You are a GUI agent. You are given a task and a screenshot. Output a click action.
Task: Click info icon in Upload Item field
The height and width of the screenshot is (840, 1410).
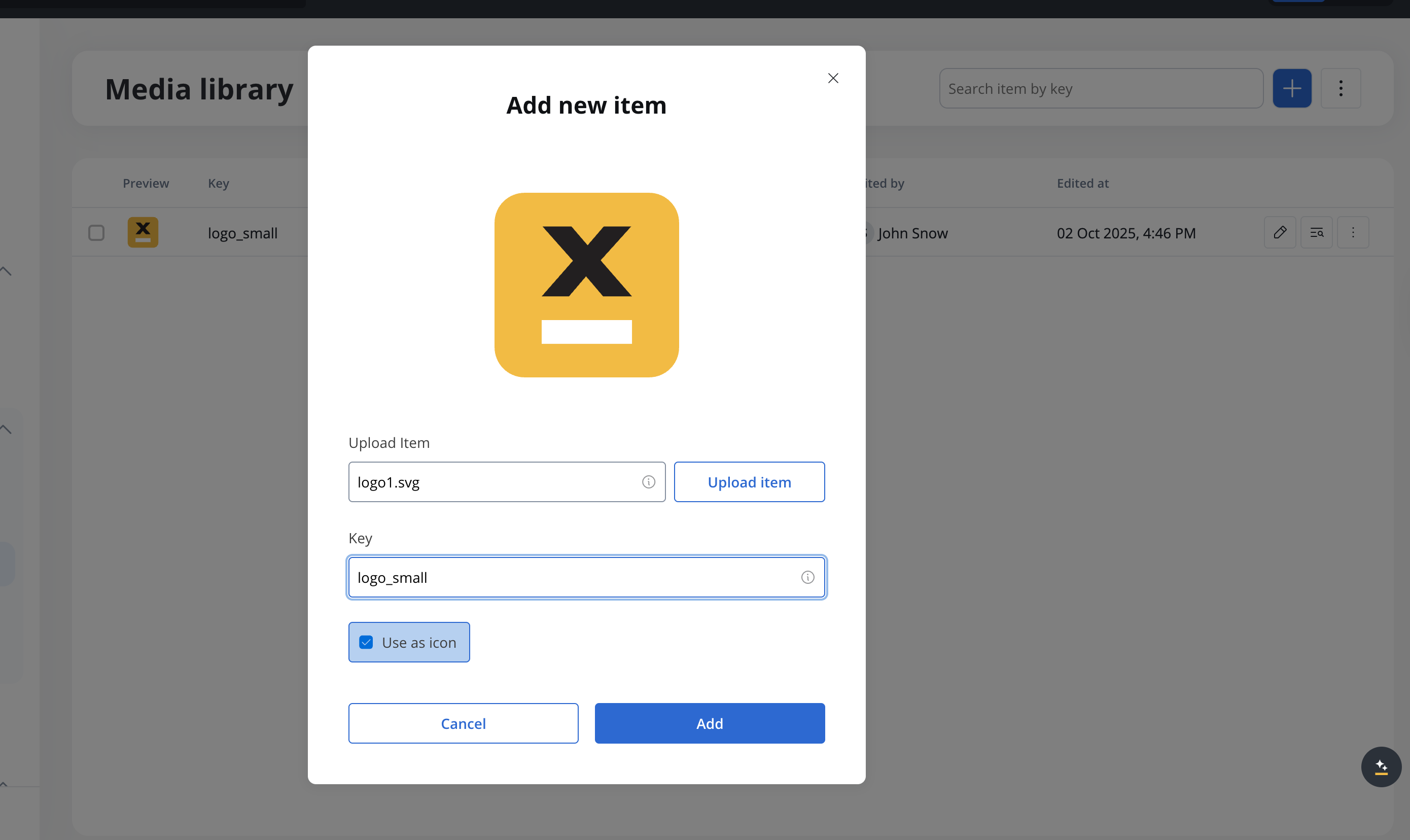(648, 482)
